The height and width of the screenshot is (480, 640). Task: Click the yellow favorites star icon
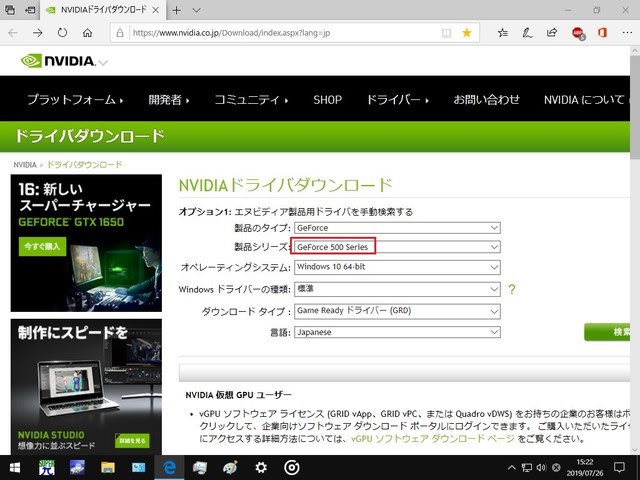(x=467, y=33)
